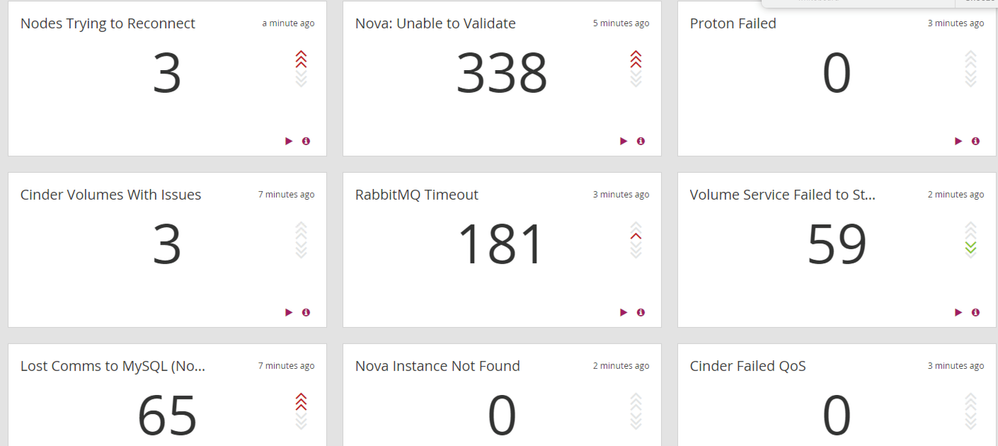Viewport: 998px width, 446px height.
Task: Select the Cinder Volumes With Issues title
Action: pyautogui.click(x=111, y=195)
